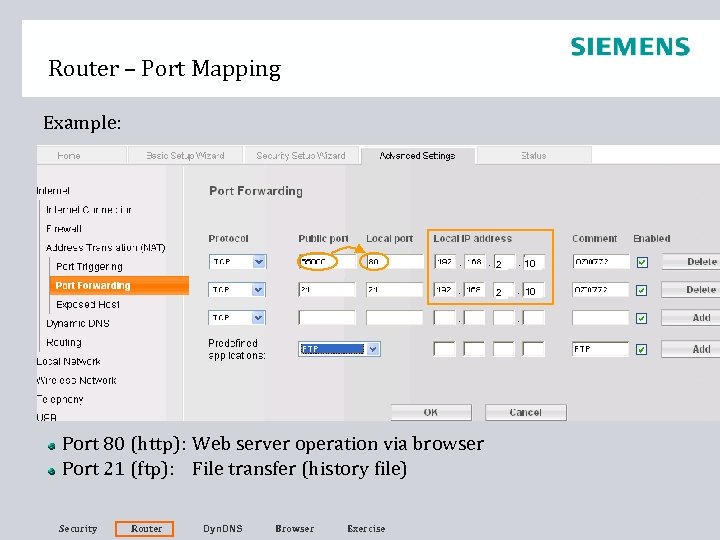Image resolution: width=720 pixels, height=540 pixels.
Task: Go to the Security slide section
Action: point(78,529)
